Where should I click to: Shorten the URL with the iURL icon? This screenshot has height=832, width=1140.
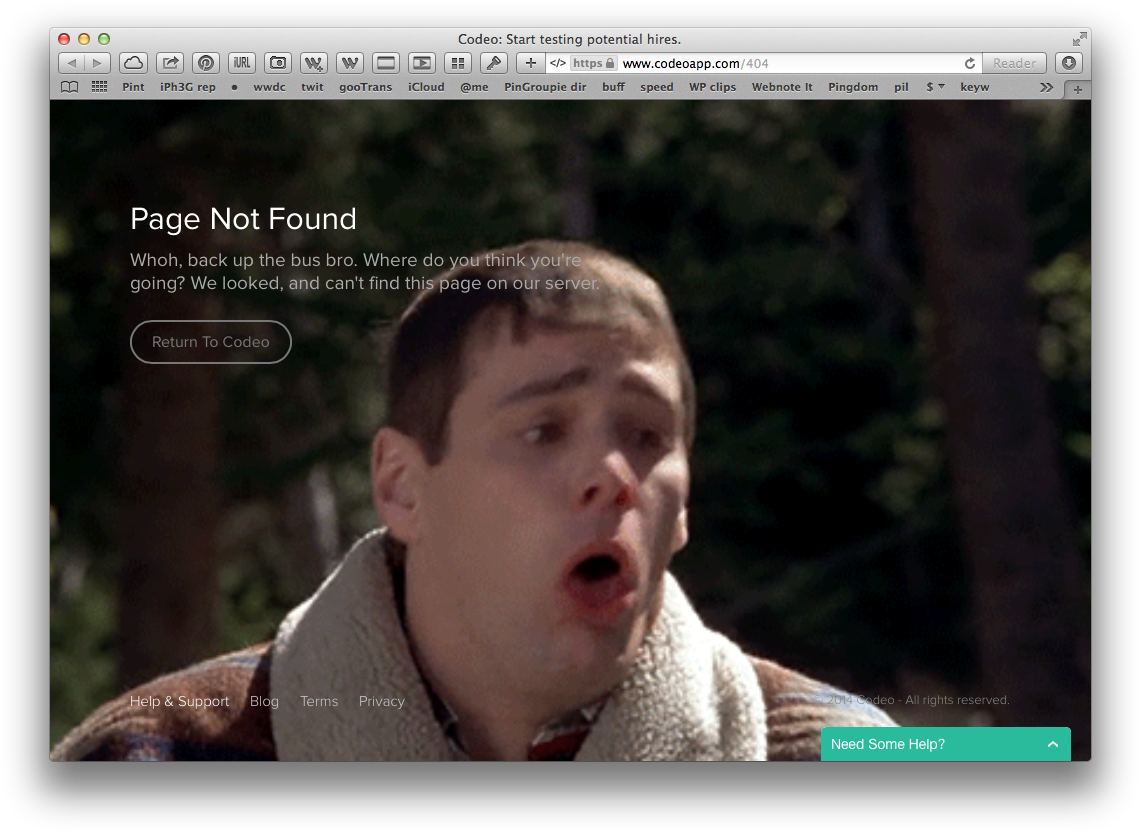242,62
